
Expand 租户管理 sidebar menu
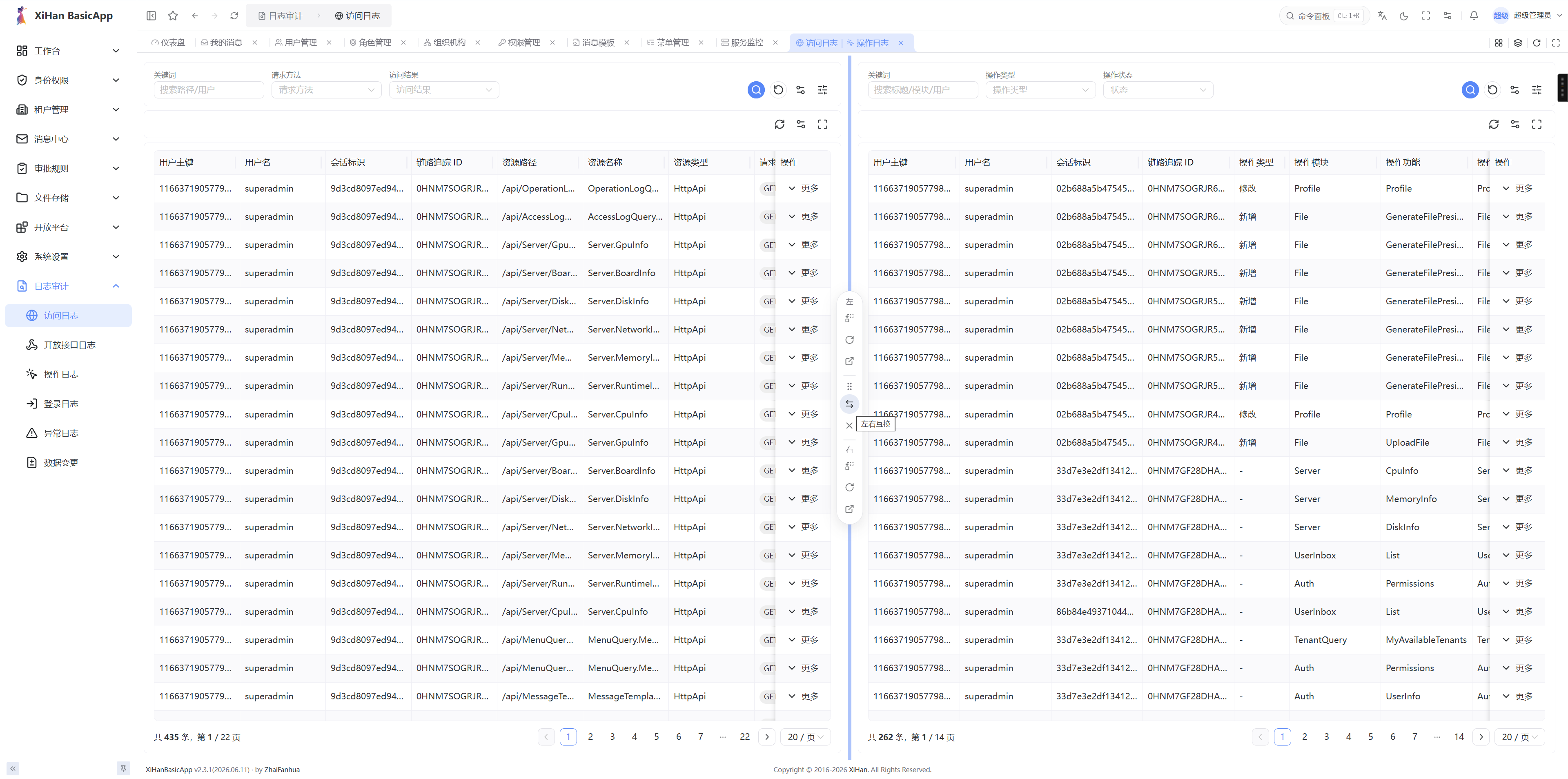coord(68,109)
